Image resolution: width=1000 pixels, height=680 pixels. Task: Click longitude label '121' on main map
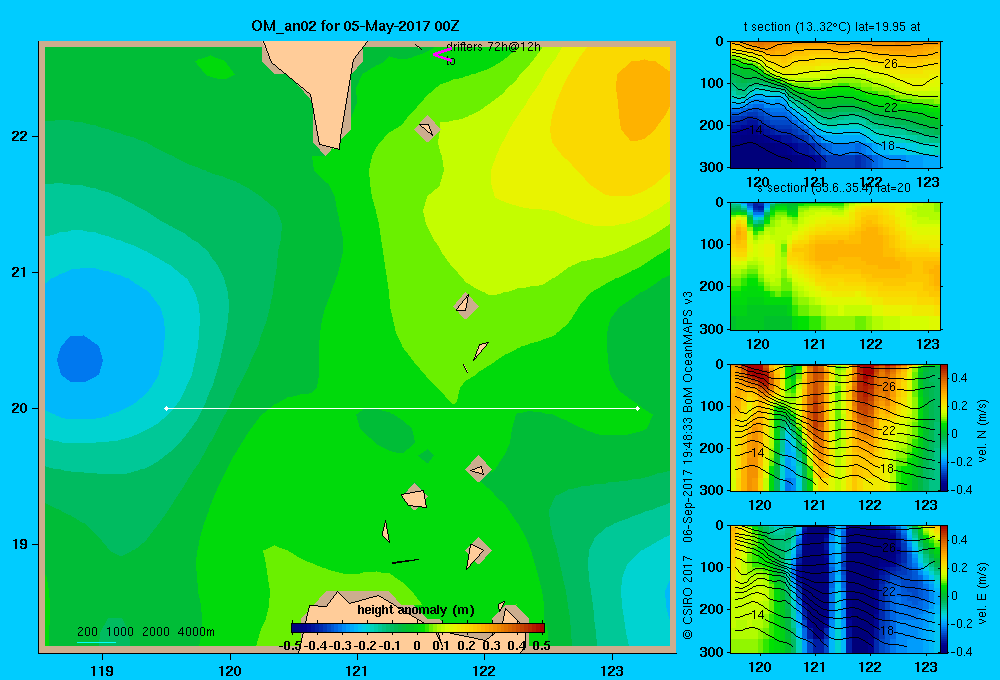[357, 670]
